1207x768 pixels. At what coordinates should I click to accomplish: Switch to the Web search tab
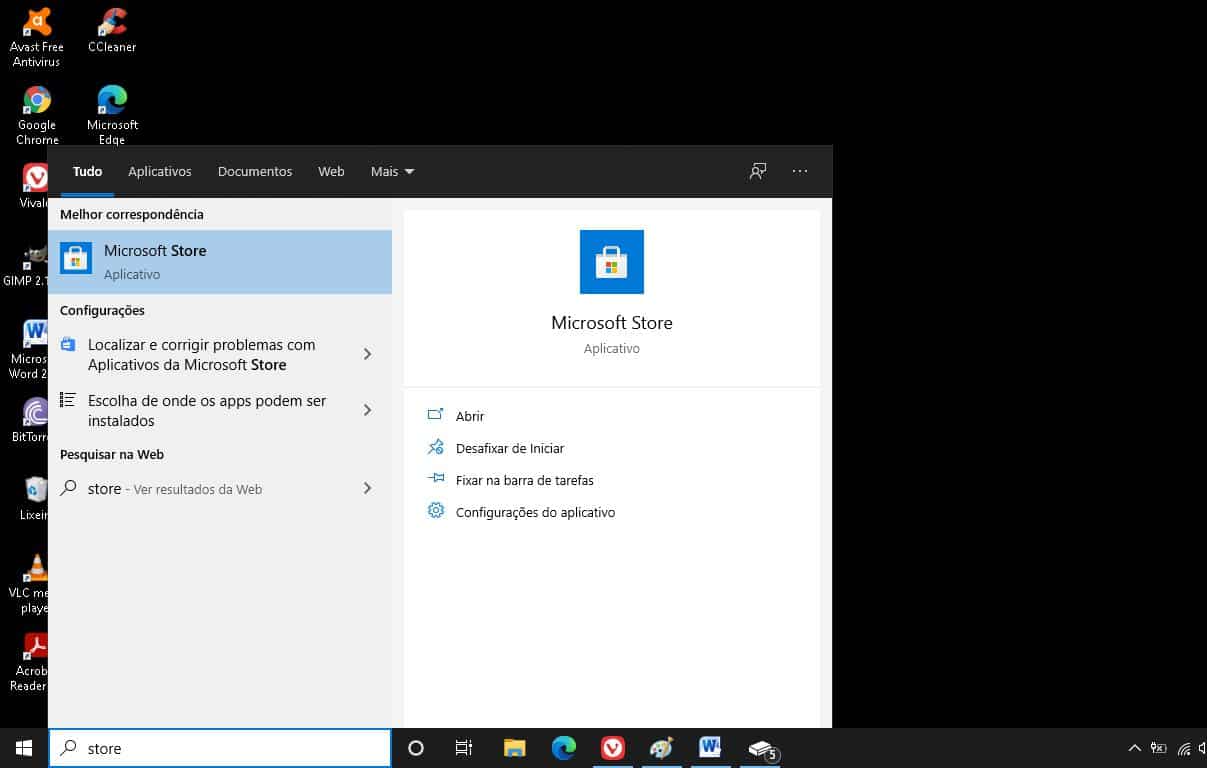pyautogui.click(x=331, y=171)
